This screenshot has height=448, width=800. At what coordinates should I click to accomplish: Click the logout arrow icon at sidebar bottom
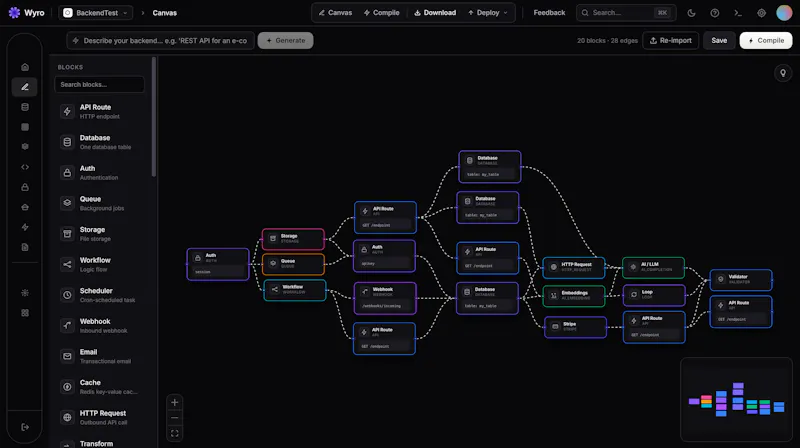pyautogui.click(x=25, y=427)
